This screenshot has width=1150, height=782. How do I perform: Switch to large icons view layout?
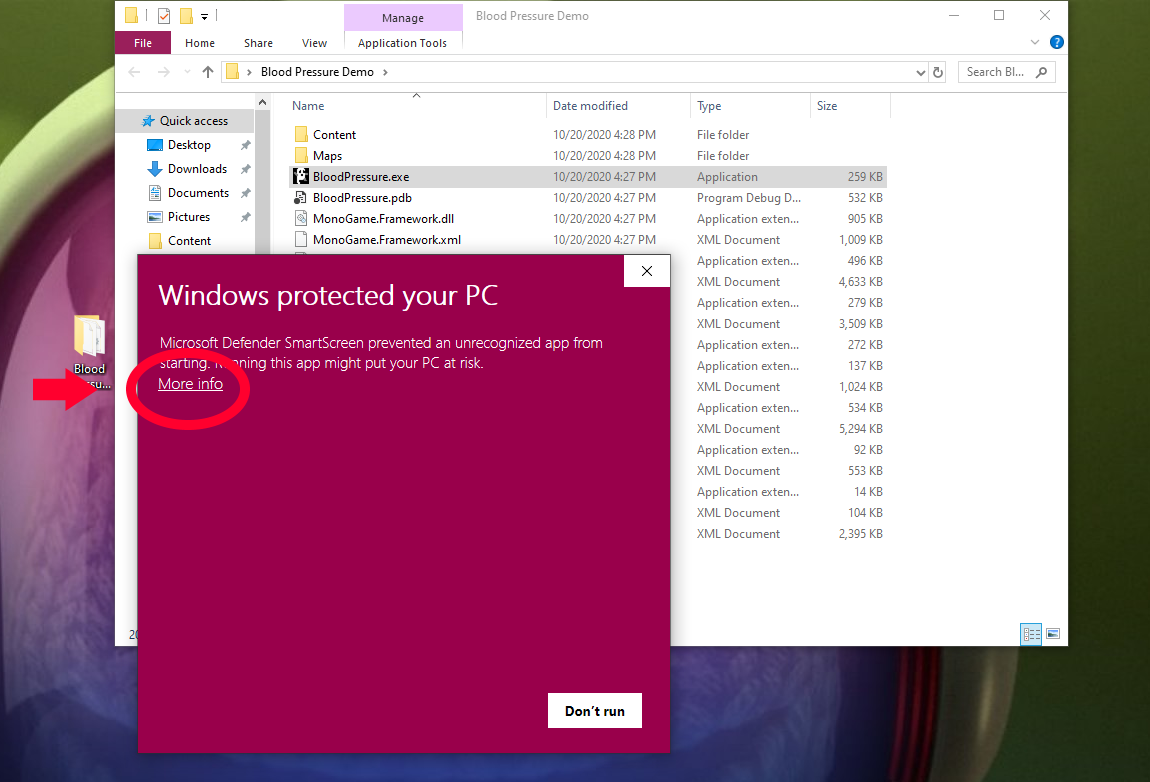[1053, 634]
